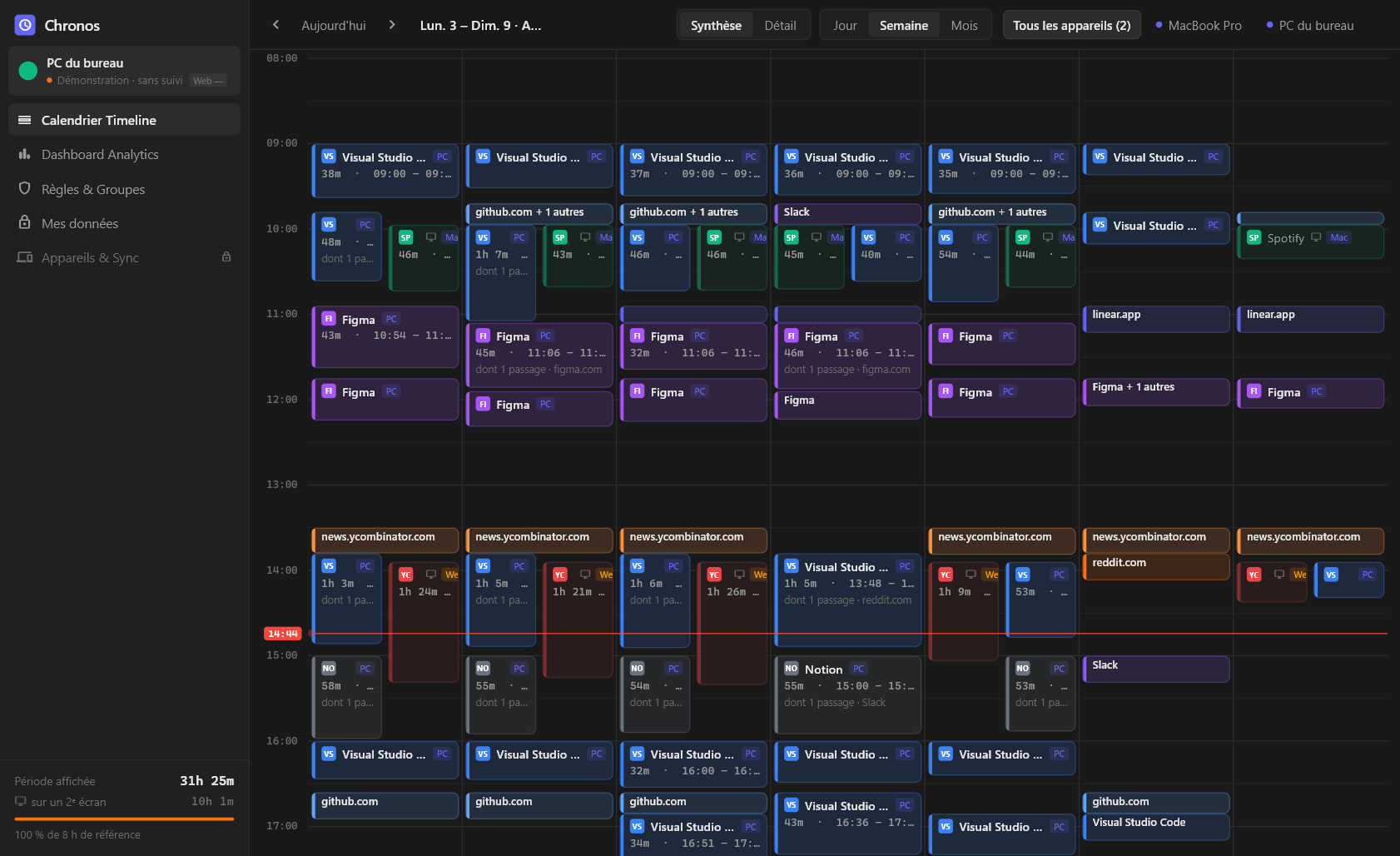This screenshot has width=1400, height=856.
Task: Click the monitor icon in the 1h 21m block
Action: click(585, 575)
